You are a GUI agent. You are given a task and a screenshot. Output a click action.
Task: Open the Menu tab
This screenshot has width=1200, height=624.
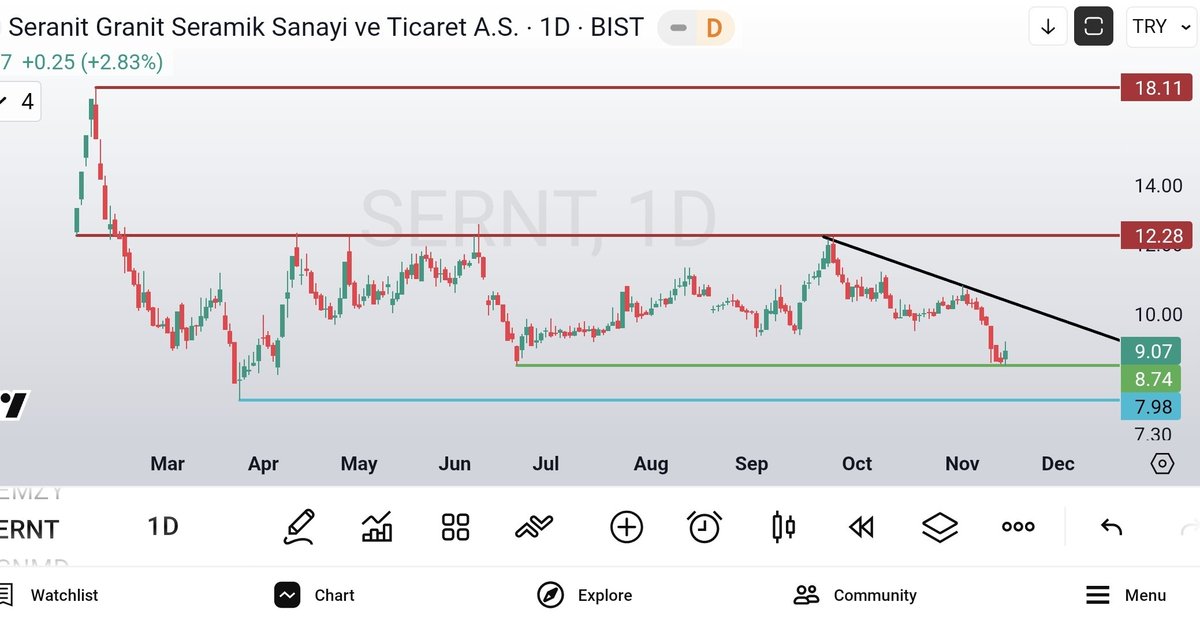pyautogui.click(x=1126, y=595)
